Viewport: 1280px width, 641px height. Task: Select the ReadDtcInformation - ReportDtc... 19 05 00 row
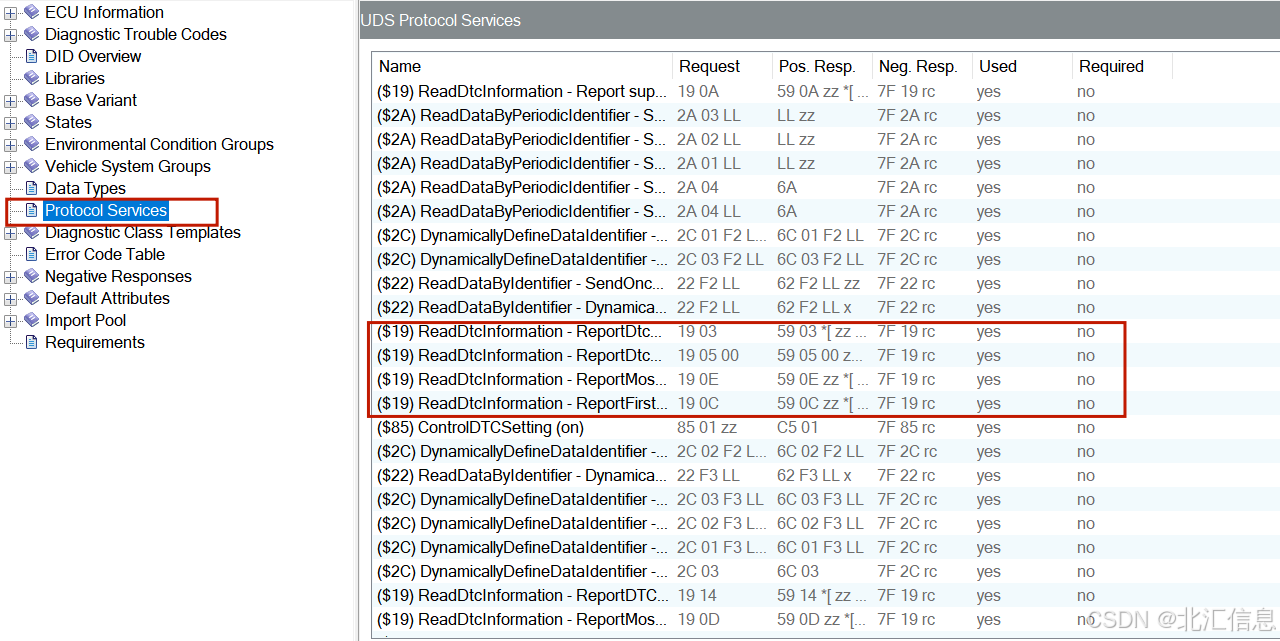(x=825, y=355)
